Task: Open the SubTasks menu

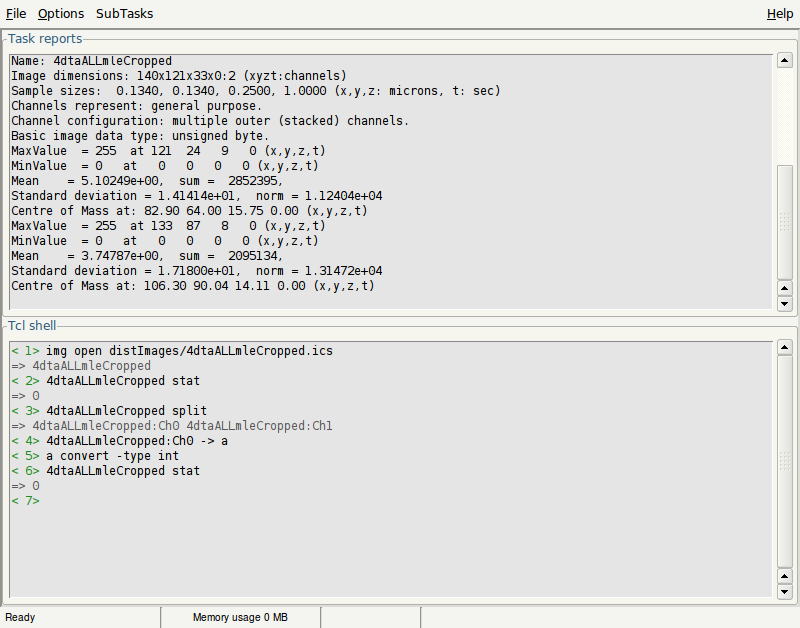Action: [125, 14]
